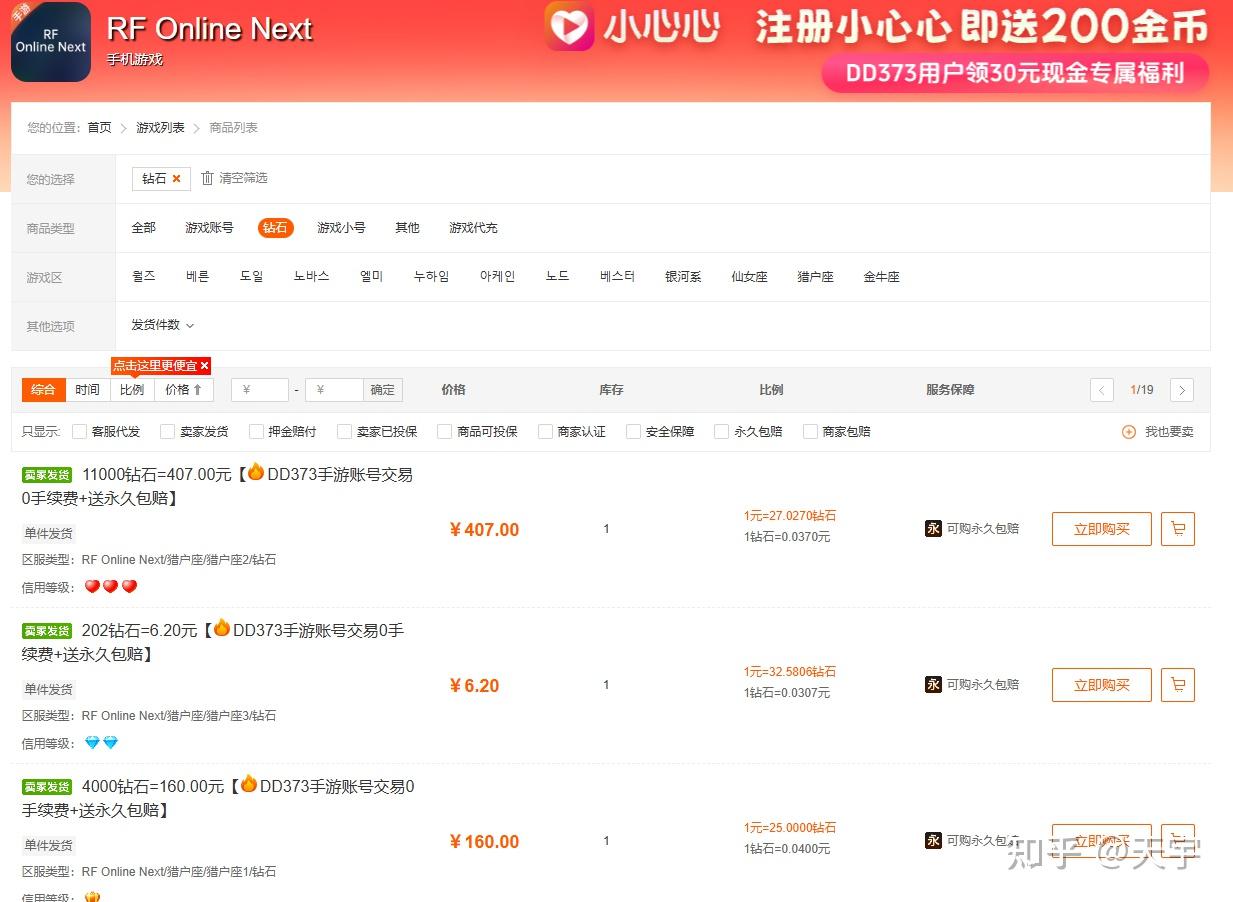Close the 点击这里更便宜 tooltip
Image resolution: width=1233 pixels, height=902 pixels.
(203, 365)
